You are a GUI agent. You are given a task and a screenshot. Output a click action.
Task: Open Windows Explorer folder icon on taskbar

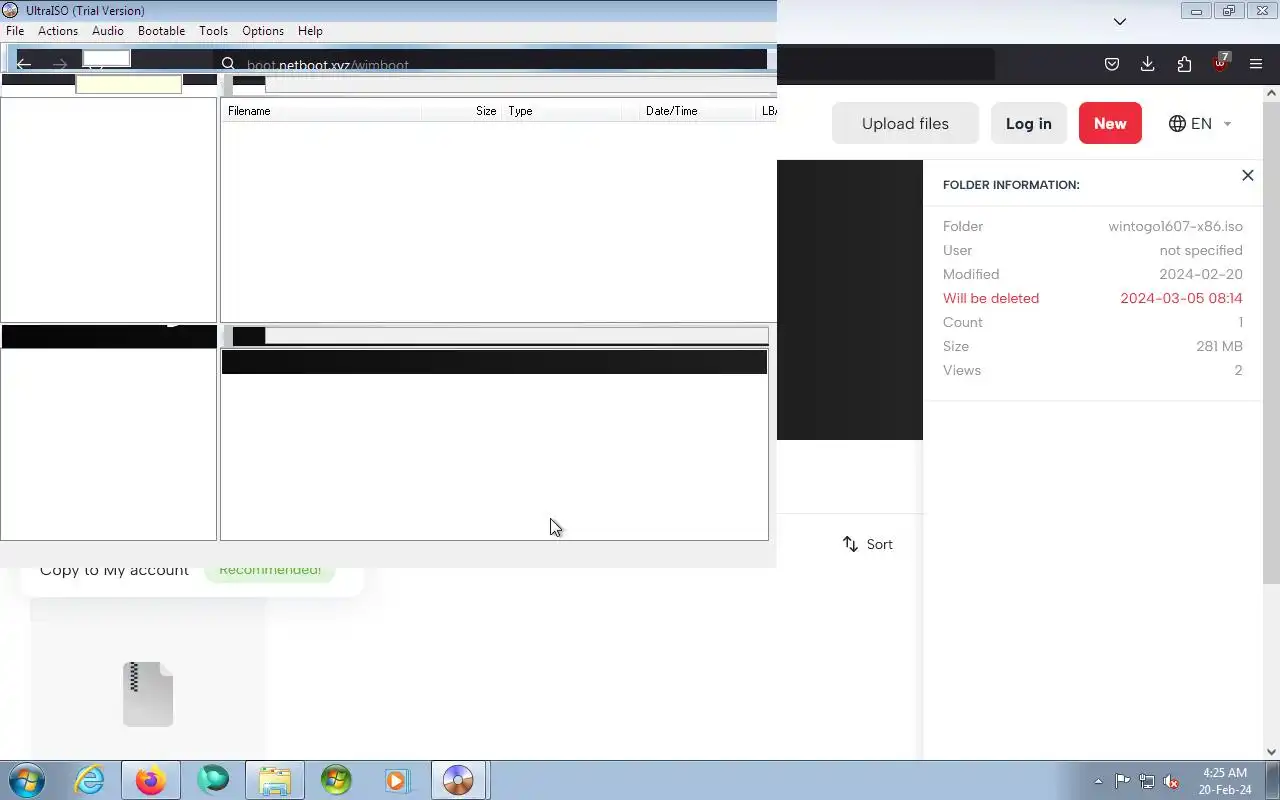pos(274,780)
